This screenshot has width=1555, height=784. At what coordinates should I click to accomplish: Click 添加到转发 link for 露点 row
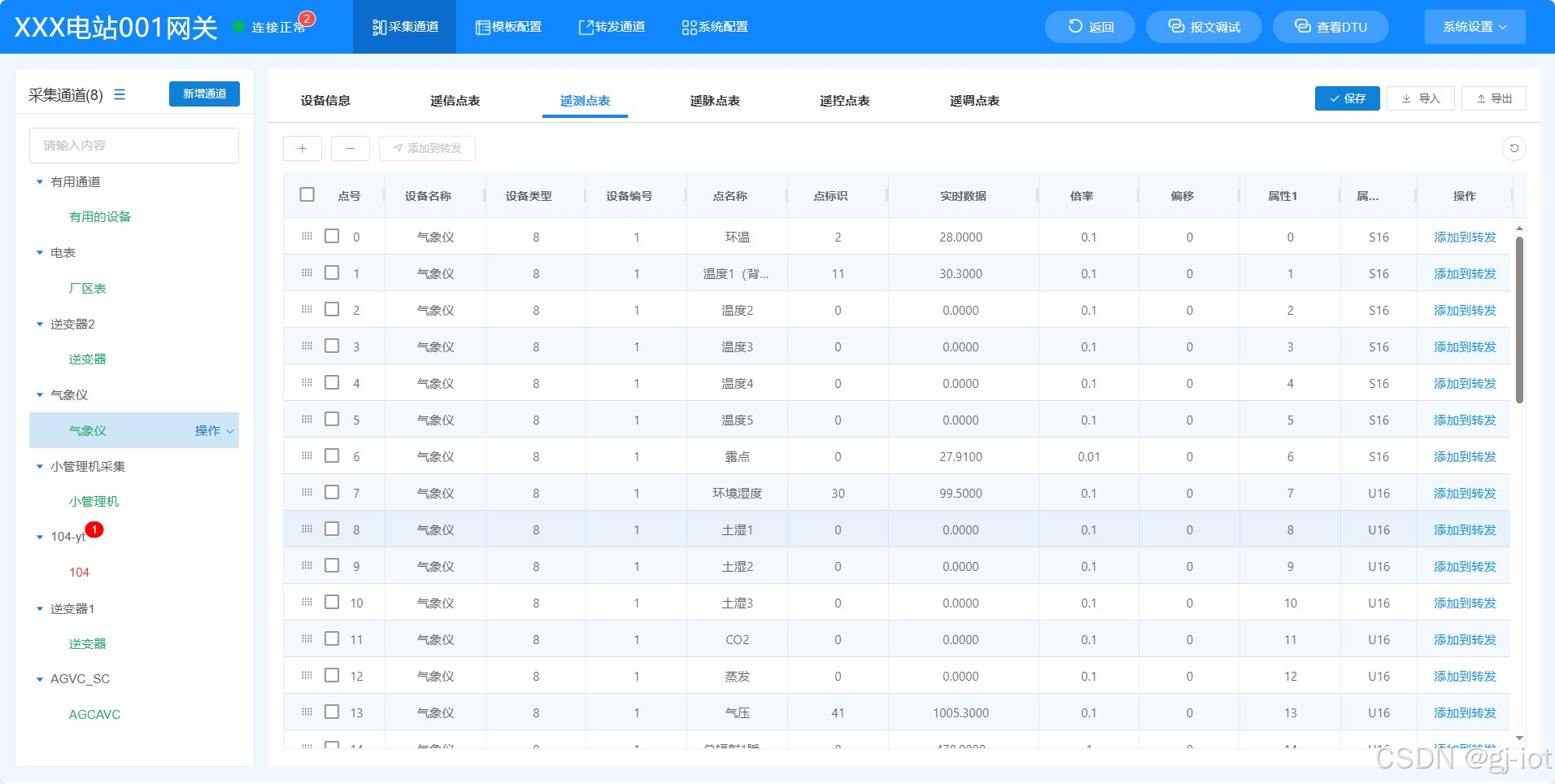[x=1465, y=456]
